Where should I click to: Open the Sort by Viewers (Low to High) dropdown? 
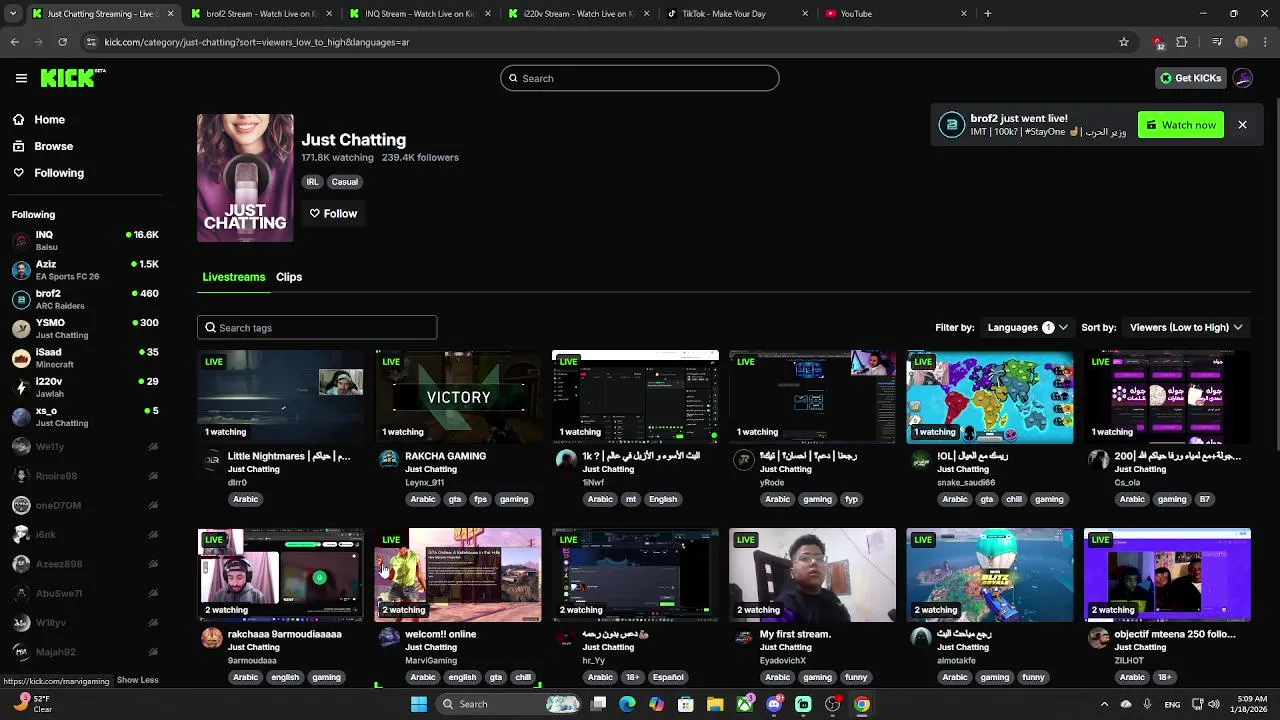(x=1186, y=327)
